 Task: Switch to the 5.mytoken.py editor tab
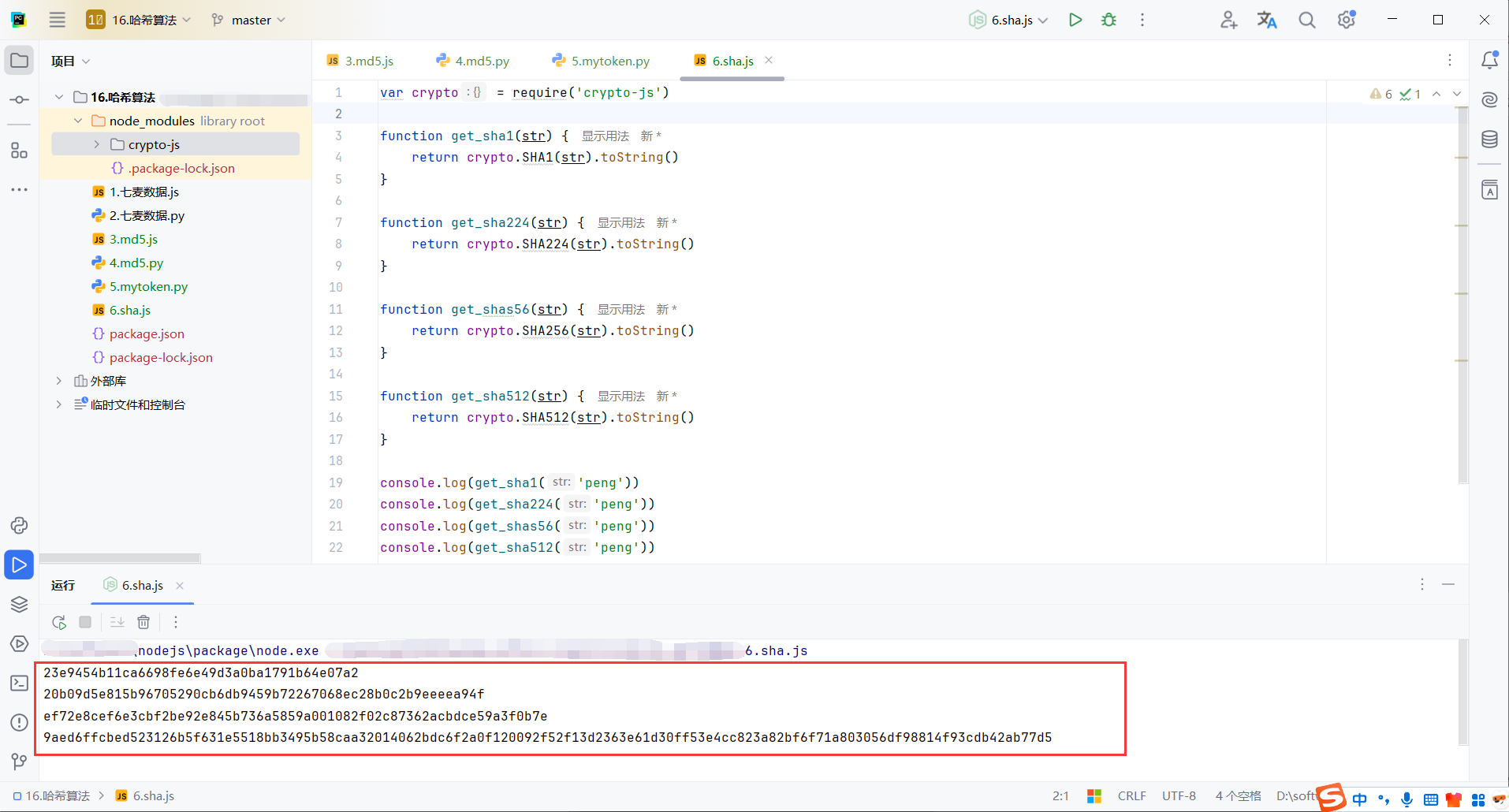coord(602,61)
